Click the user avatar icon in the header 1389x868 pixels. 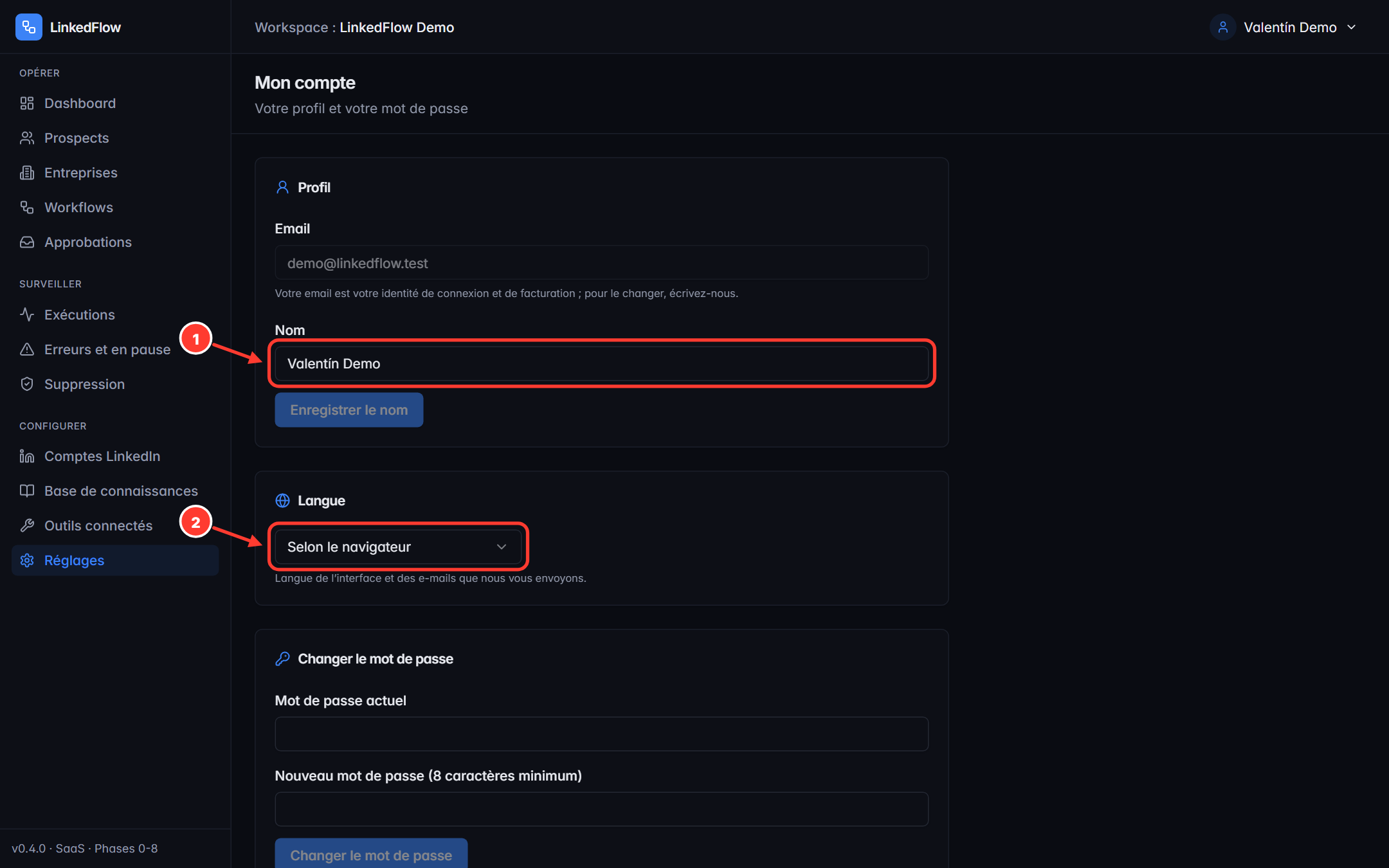(1222, 27)
